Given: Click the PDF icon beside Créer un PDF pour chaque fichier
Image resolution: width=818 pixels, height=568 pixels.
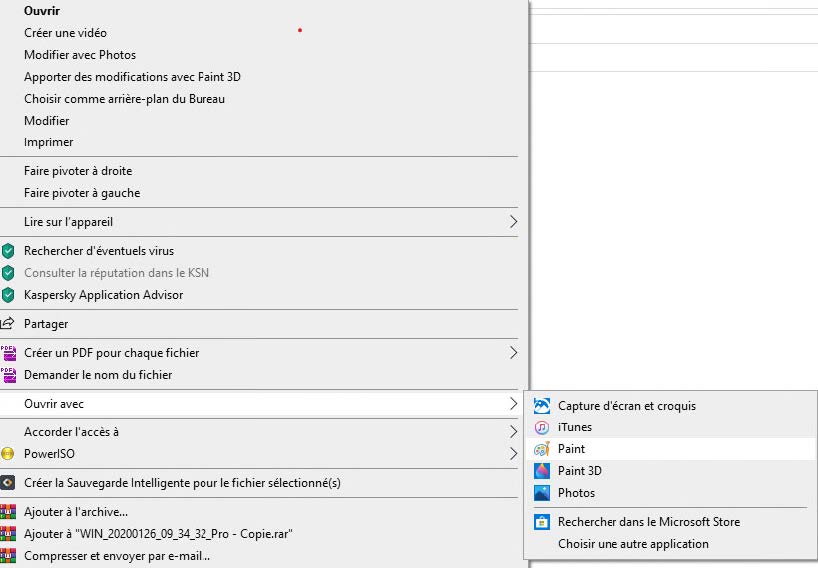Looking at the screenshot, I should pyautogui.click(x=8, y=353).
